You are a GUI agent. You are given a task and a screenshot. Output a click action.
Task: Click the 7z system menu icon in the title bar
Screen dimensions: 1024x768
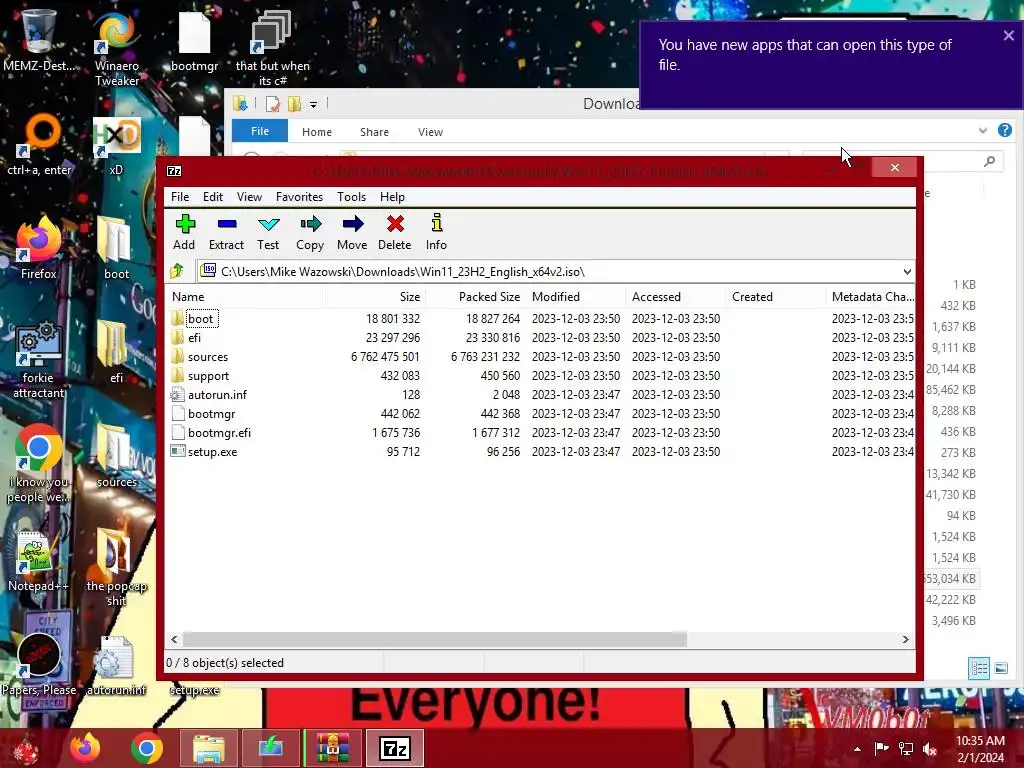click(x=174, y=171)
